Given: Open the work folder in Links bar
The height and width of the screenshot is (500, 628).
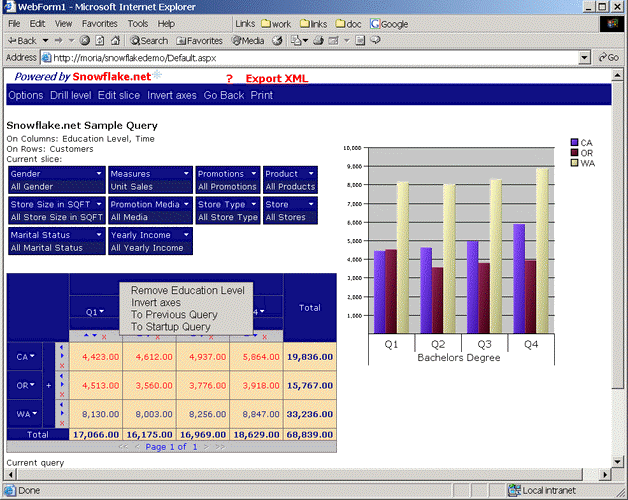Looking at the screenshot, I should [276, 24].
